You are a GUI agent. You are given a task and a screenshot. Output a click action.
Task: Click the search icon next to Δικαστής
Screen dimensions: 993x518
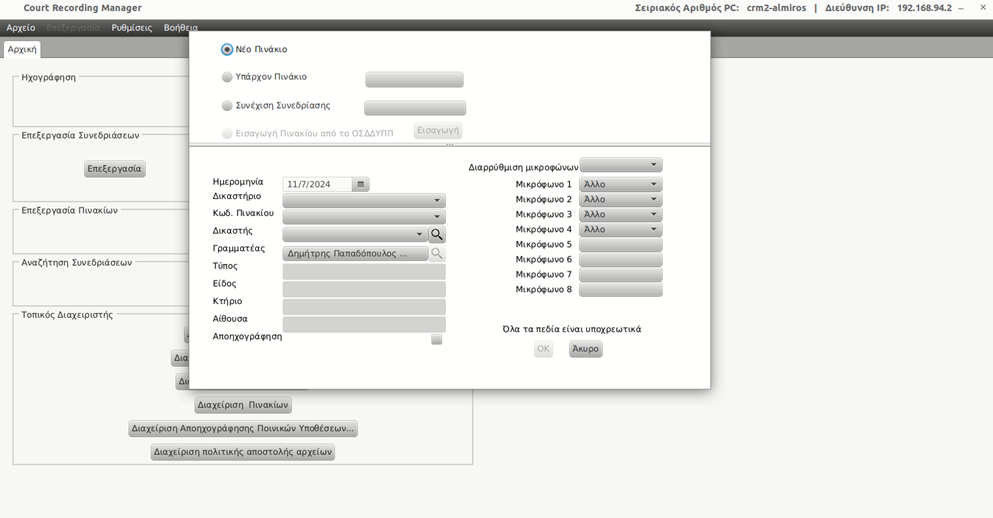click(437, 235)
